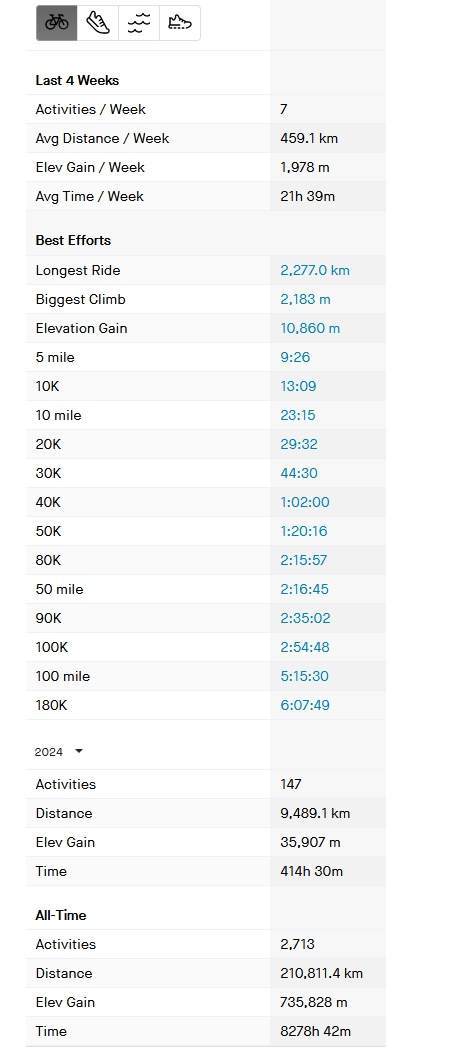Viewport: 459px width, 1051px height.
Task: View the 10,860 m Elevation Gain effort
Action: 310,328
